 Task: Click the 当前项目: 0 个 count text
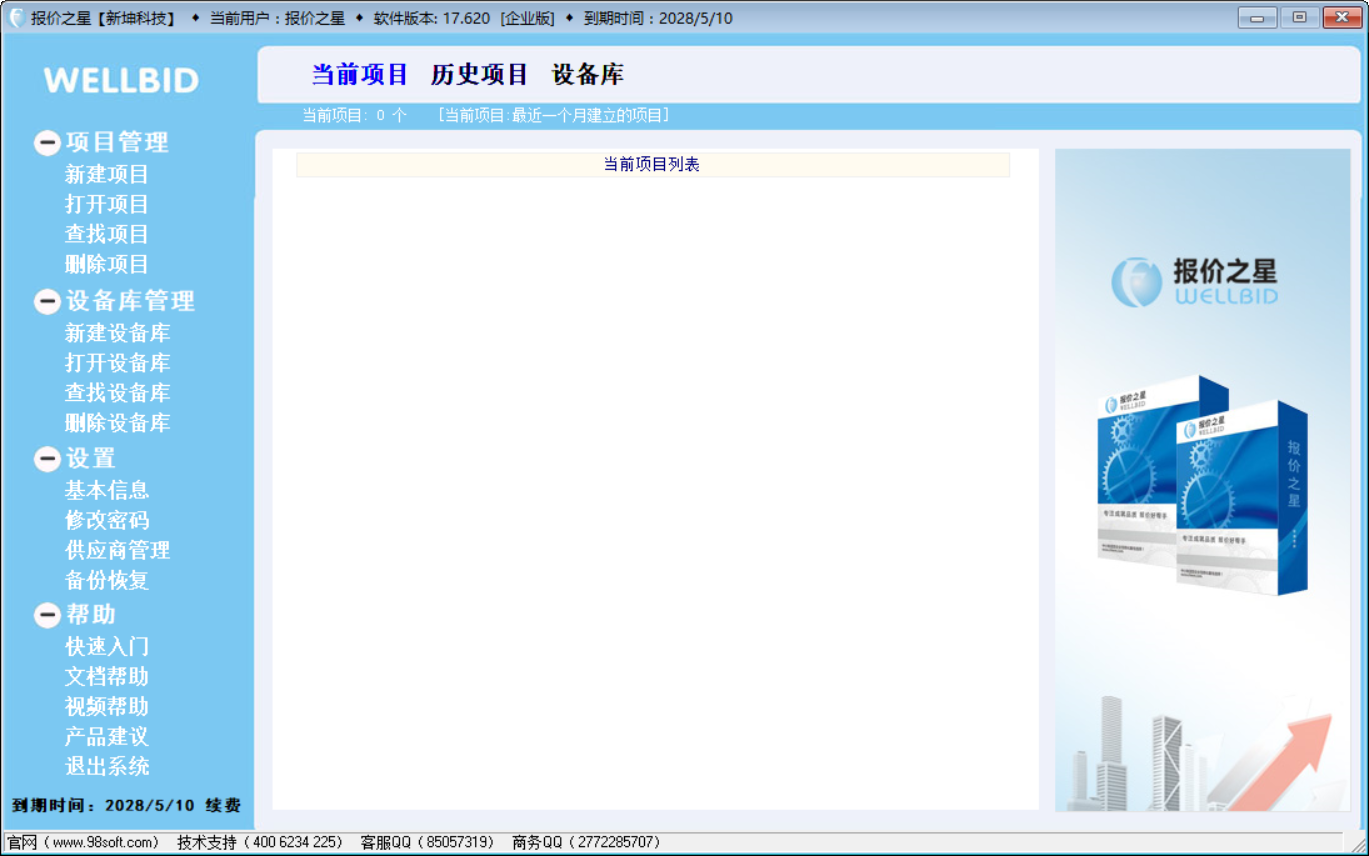(355, 116)
